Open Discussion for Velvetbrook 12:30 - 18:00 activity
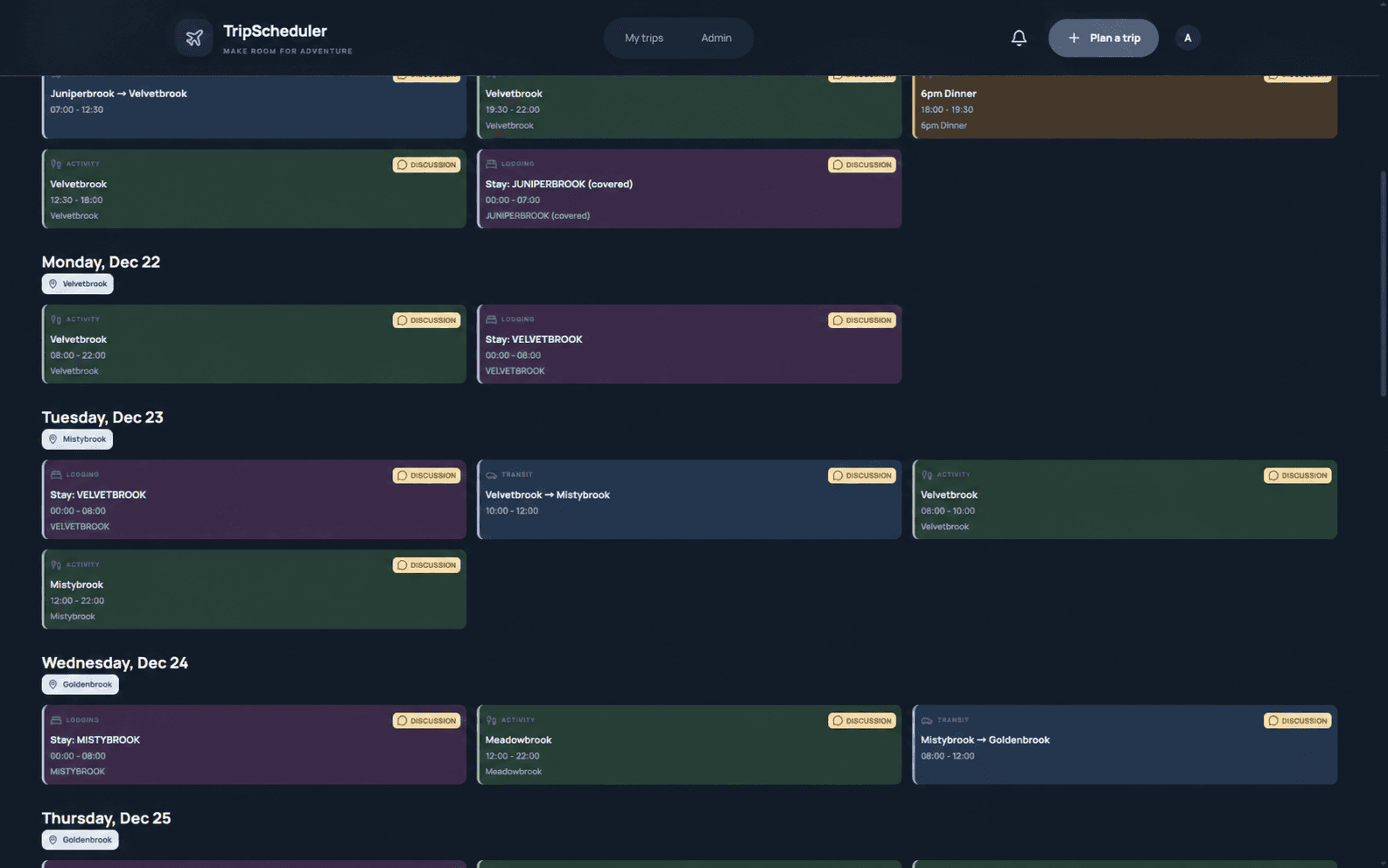This screenshot has height=868, width=1388. [426, 164]
